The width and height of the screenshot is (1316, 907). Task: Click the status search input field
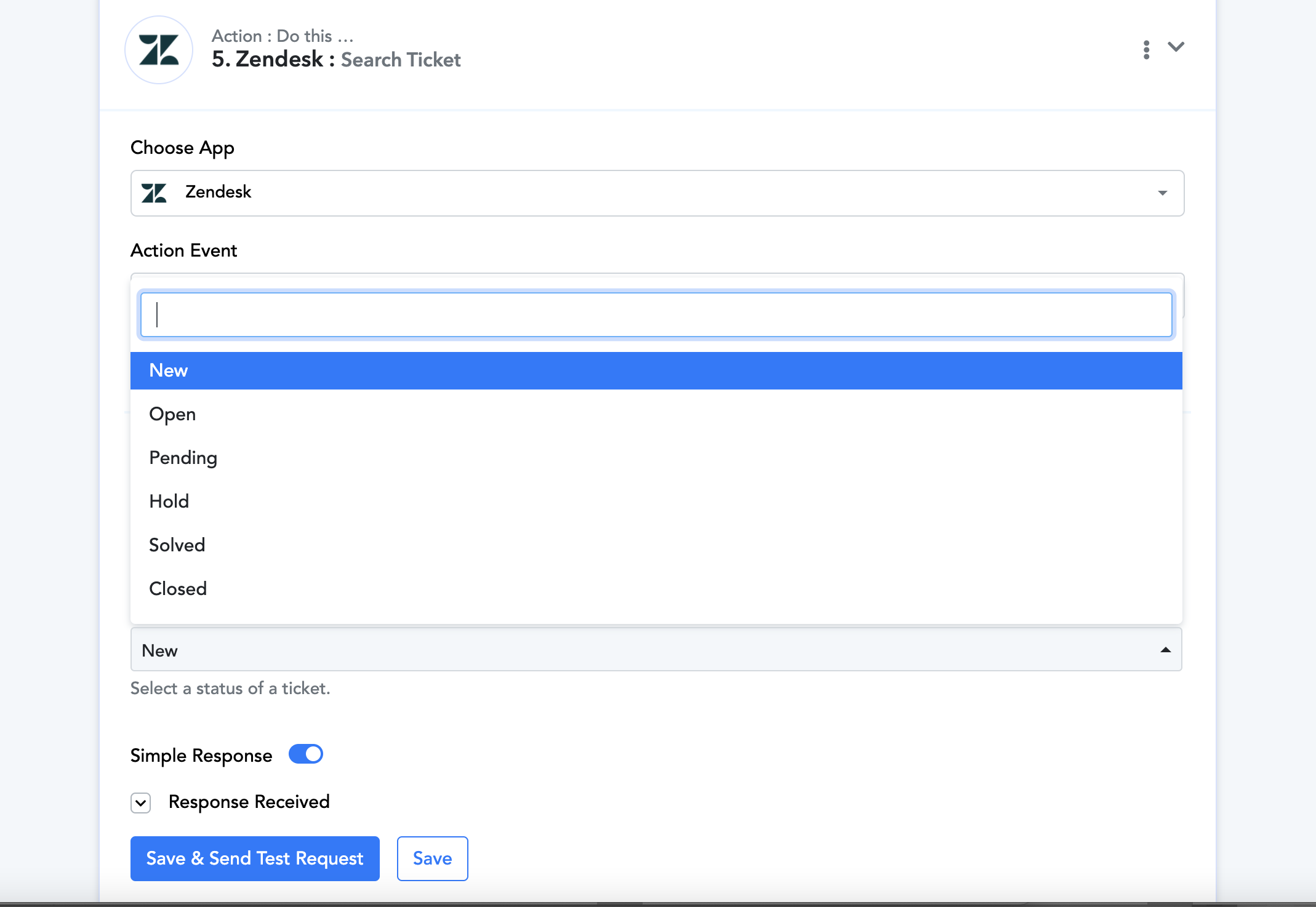[656, 315]
